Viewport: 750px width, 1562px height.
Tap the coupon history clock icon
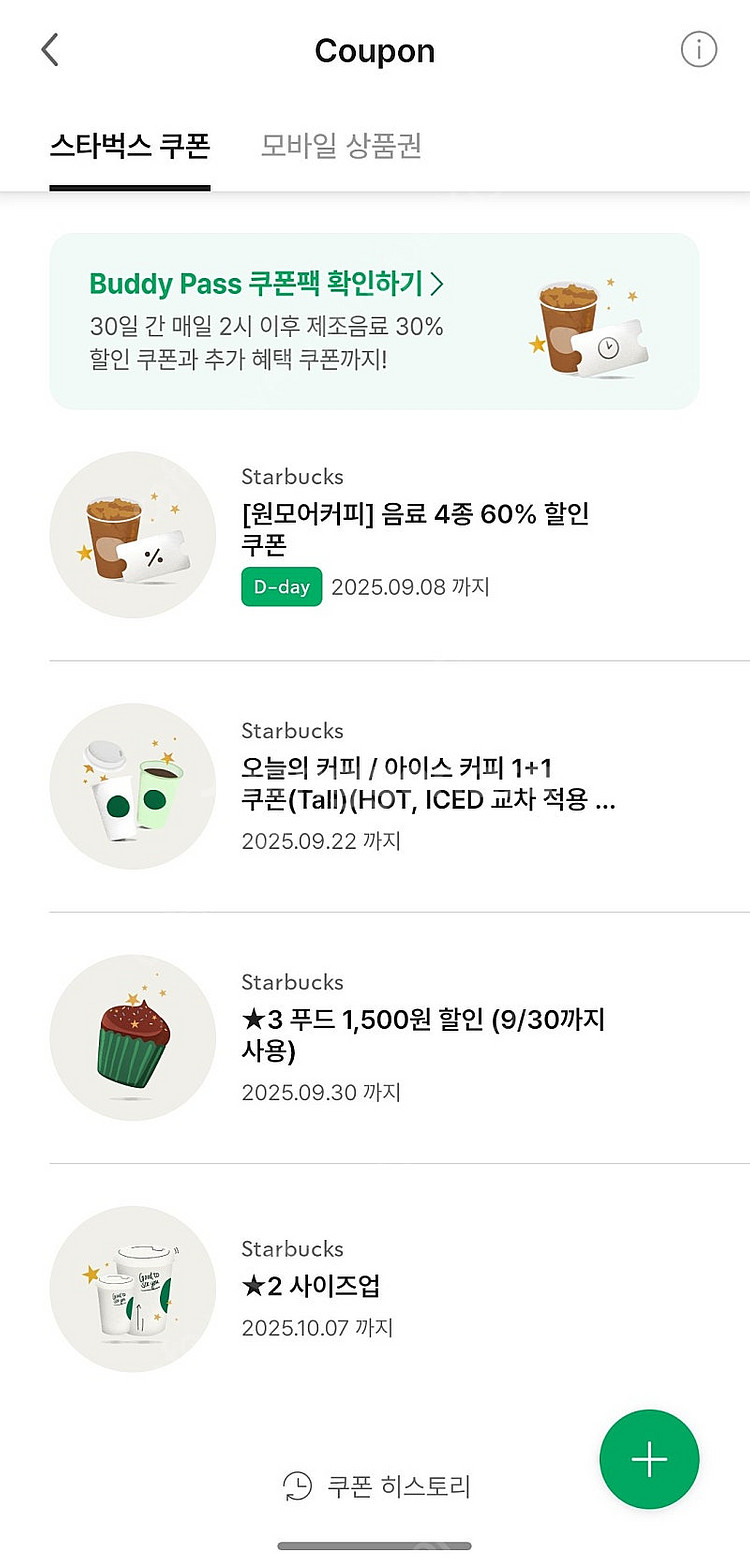[x=297, y=1486]
